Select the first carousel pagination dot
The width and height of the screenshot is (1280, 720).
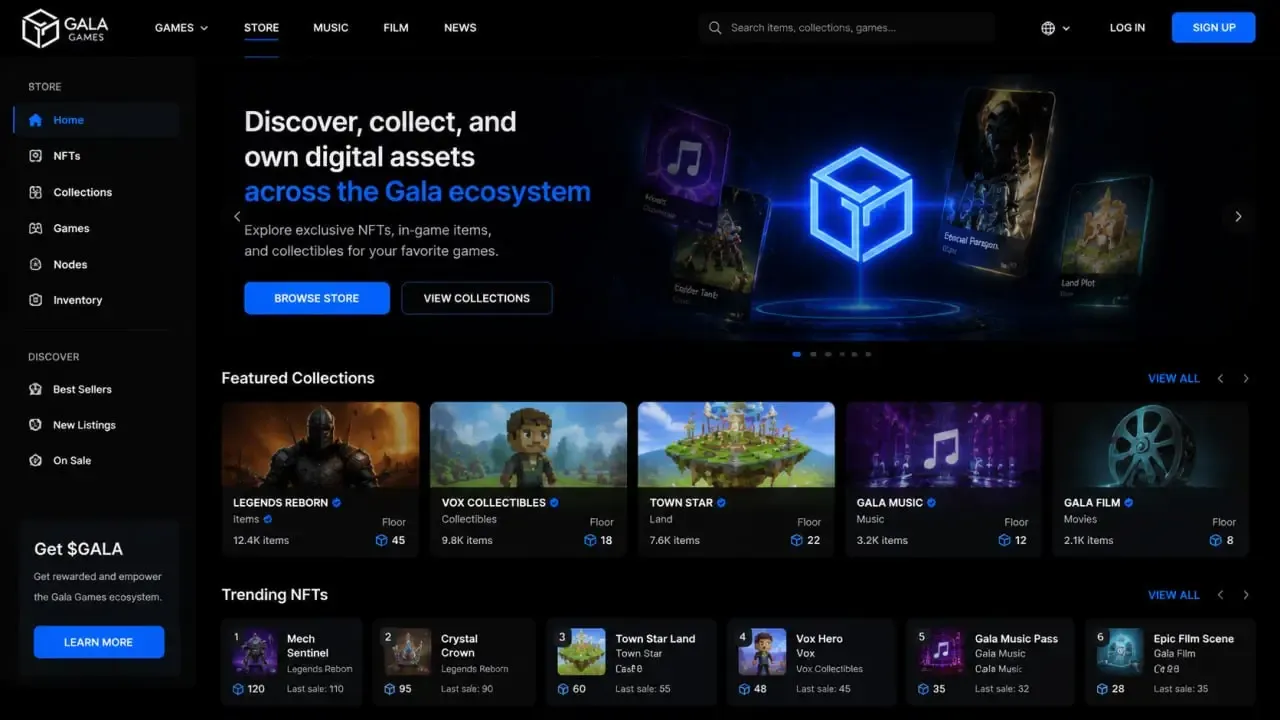(797, 354)
